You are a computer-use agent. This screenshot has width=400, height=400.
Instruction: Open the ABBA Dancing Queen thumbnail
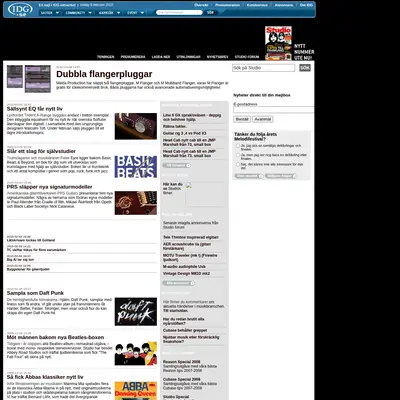[x=136, y=391]
